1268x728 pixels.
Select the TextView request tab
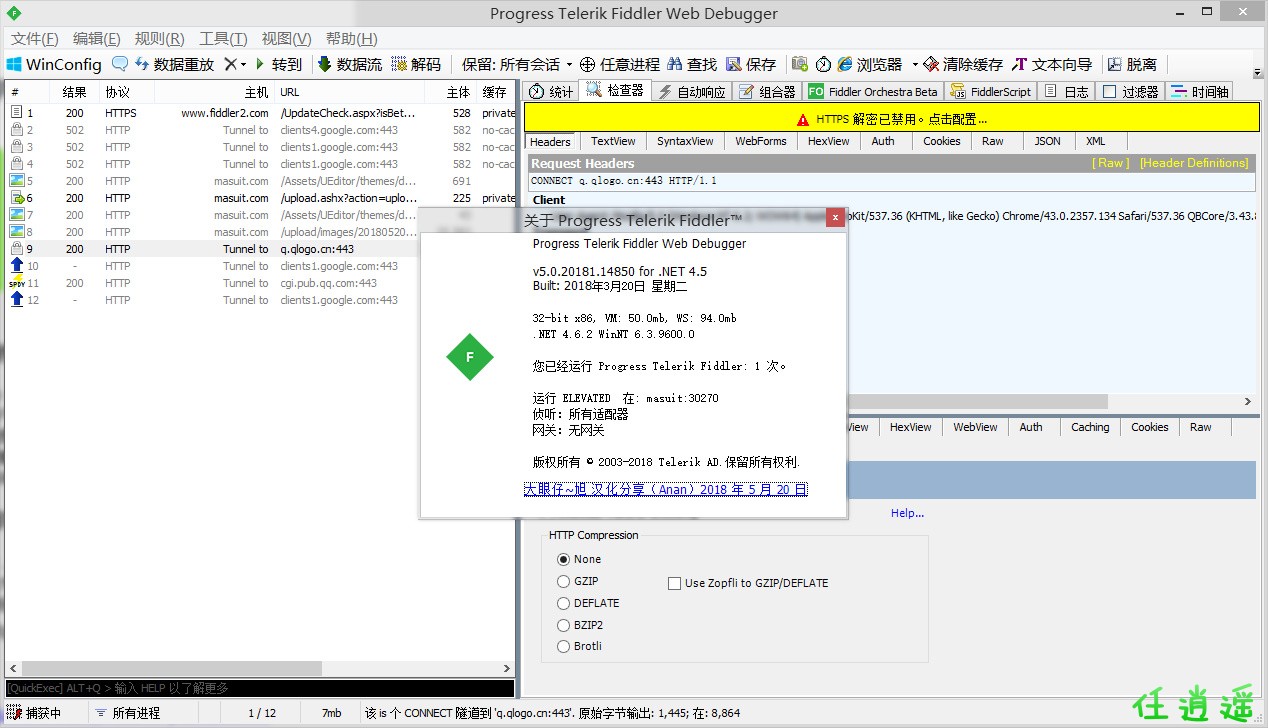[613, 141]
